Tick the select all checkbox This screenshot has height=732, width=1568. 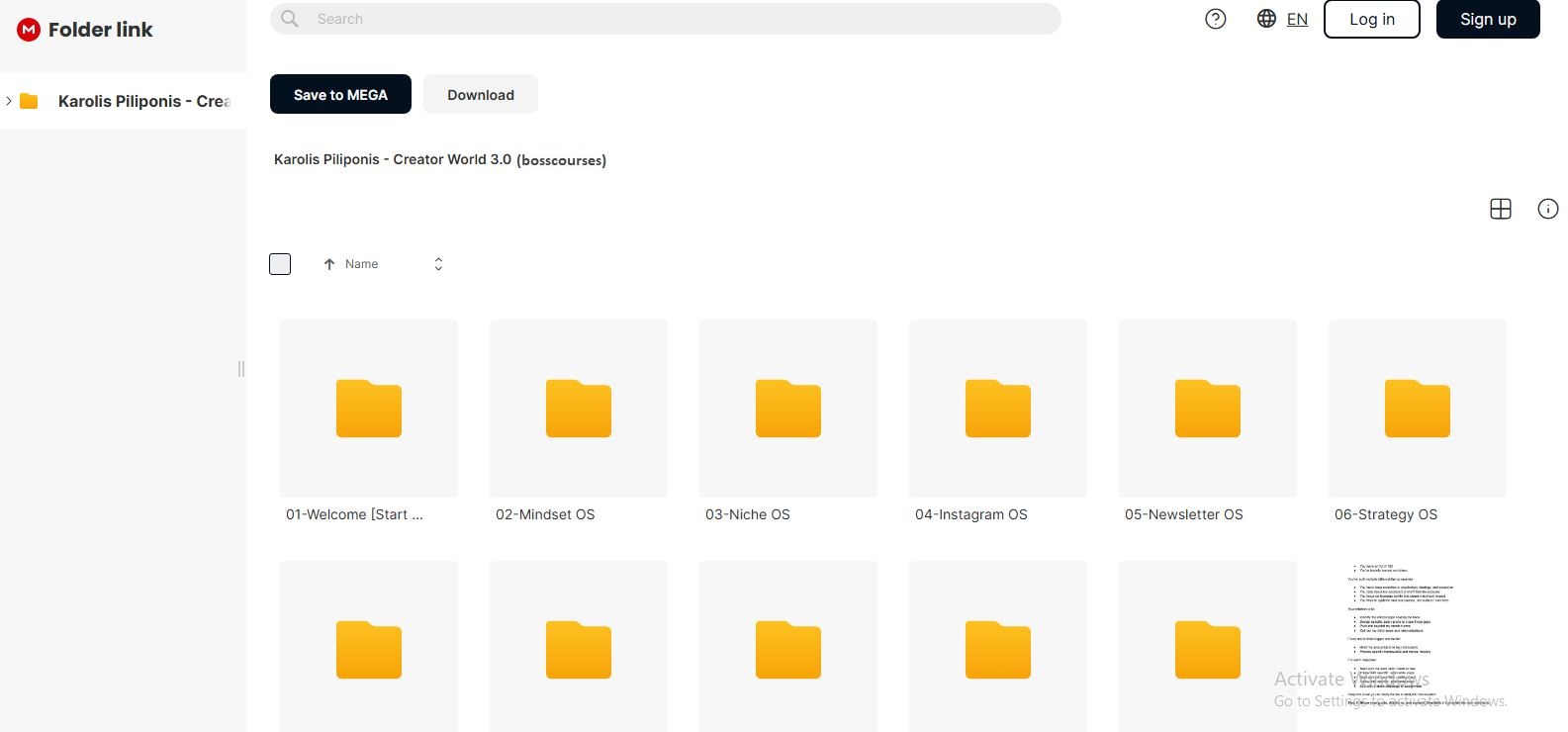[x=280, y=264]
